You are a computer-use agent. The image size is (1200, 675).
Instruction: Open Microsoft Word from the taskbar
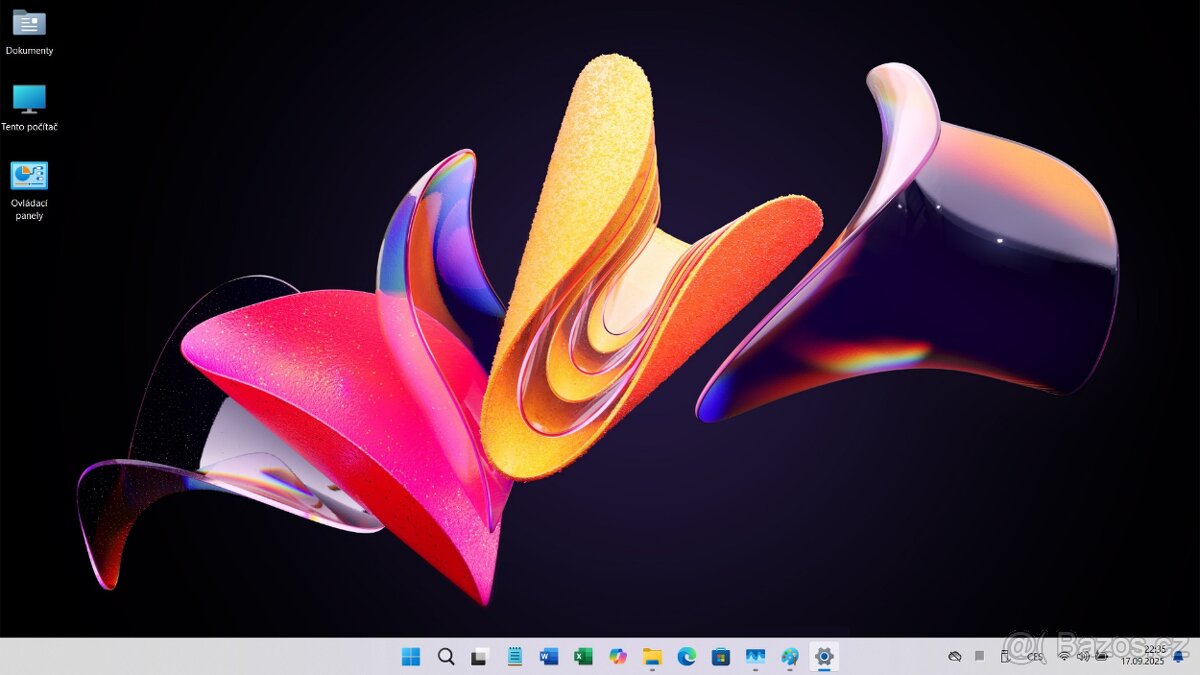click(549, 657)
